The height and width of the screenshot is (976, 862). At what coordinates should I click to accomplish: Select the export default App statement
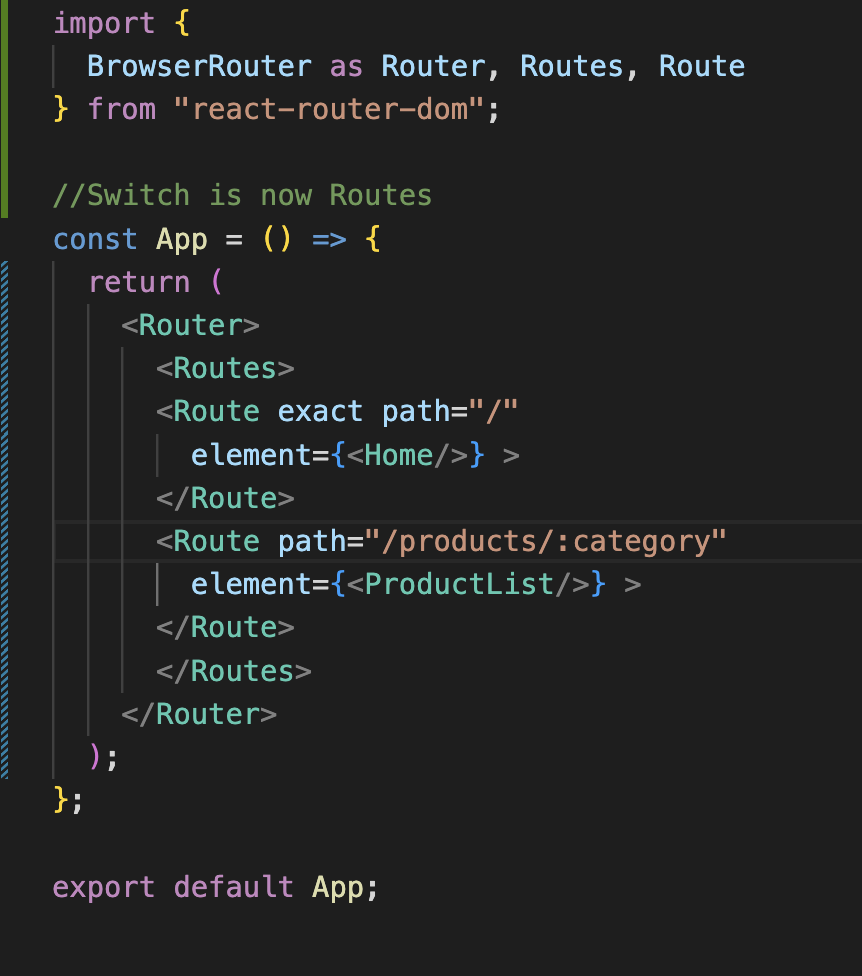click(215, 886)
